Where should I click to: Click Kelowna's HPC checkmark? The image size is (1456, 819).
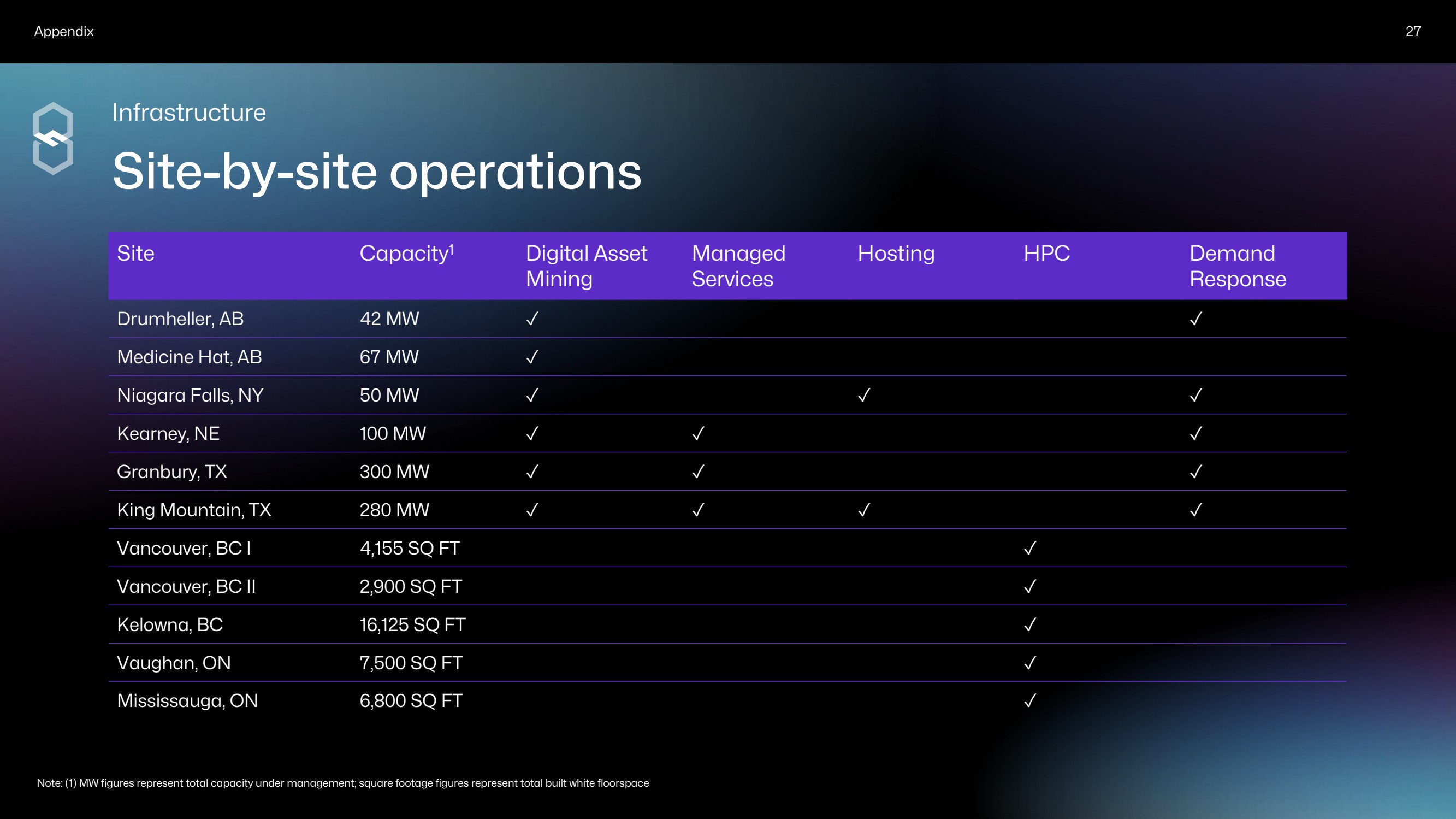[1030, 624]
